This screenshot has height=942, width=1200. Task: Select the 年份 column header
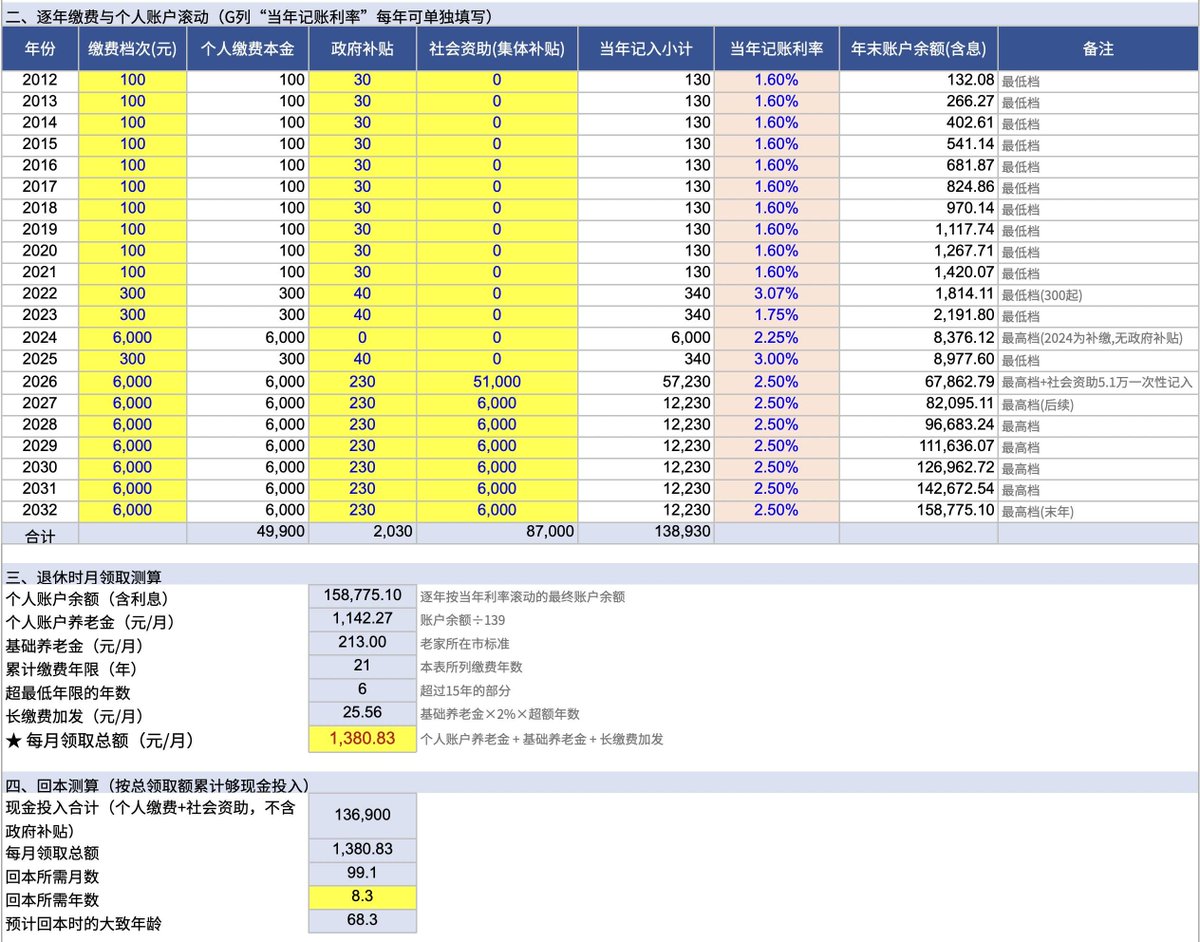[x=40, y=49]
